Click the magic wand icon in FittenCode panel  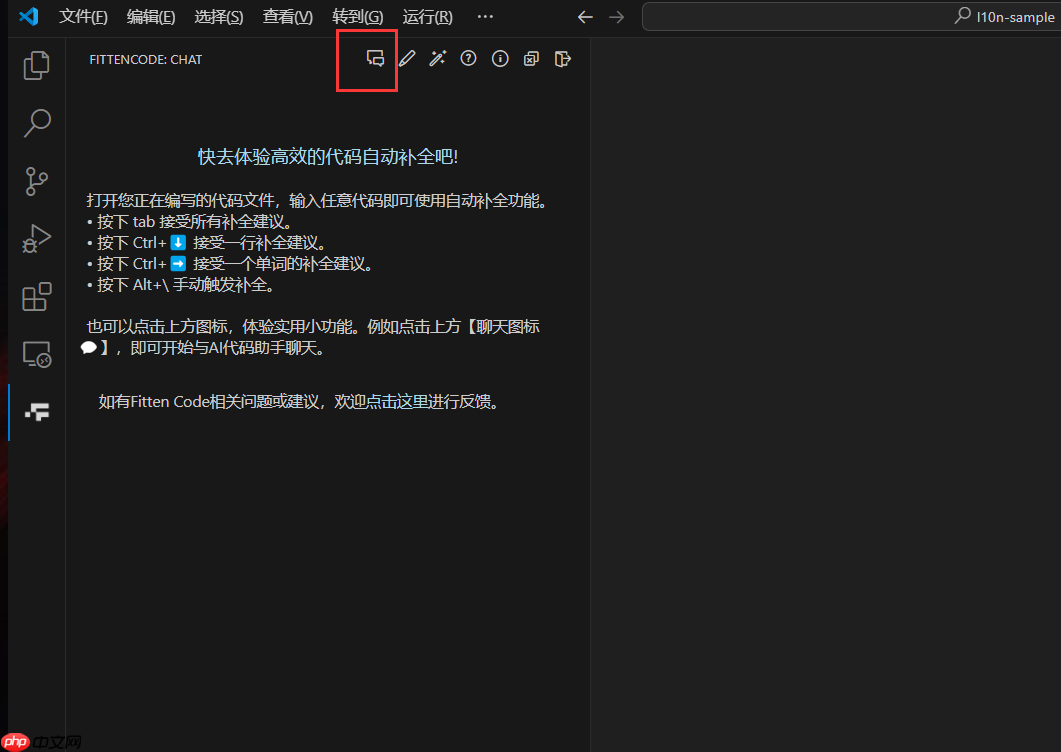pos(437,58)
